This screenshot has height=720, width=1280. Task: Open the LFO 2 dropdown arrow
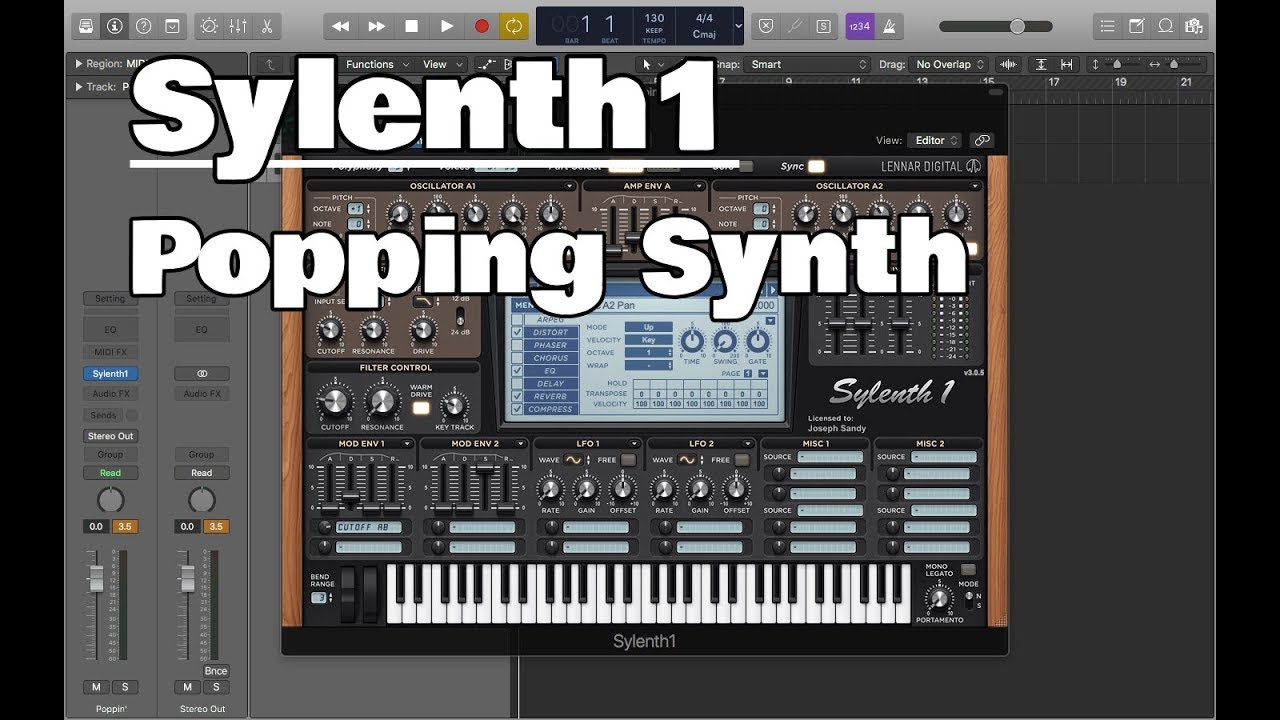coord(748,443)
